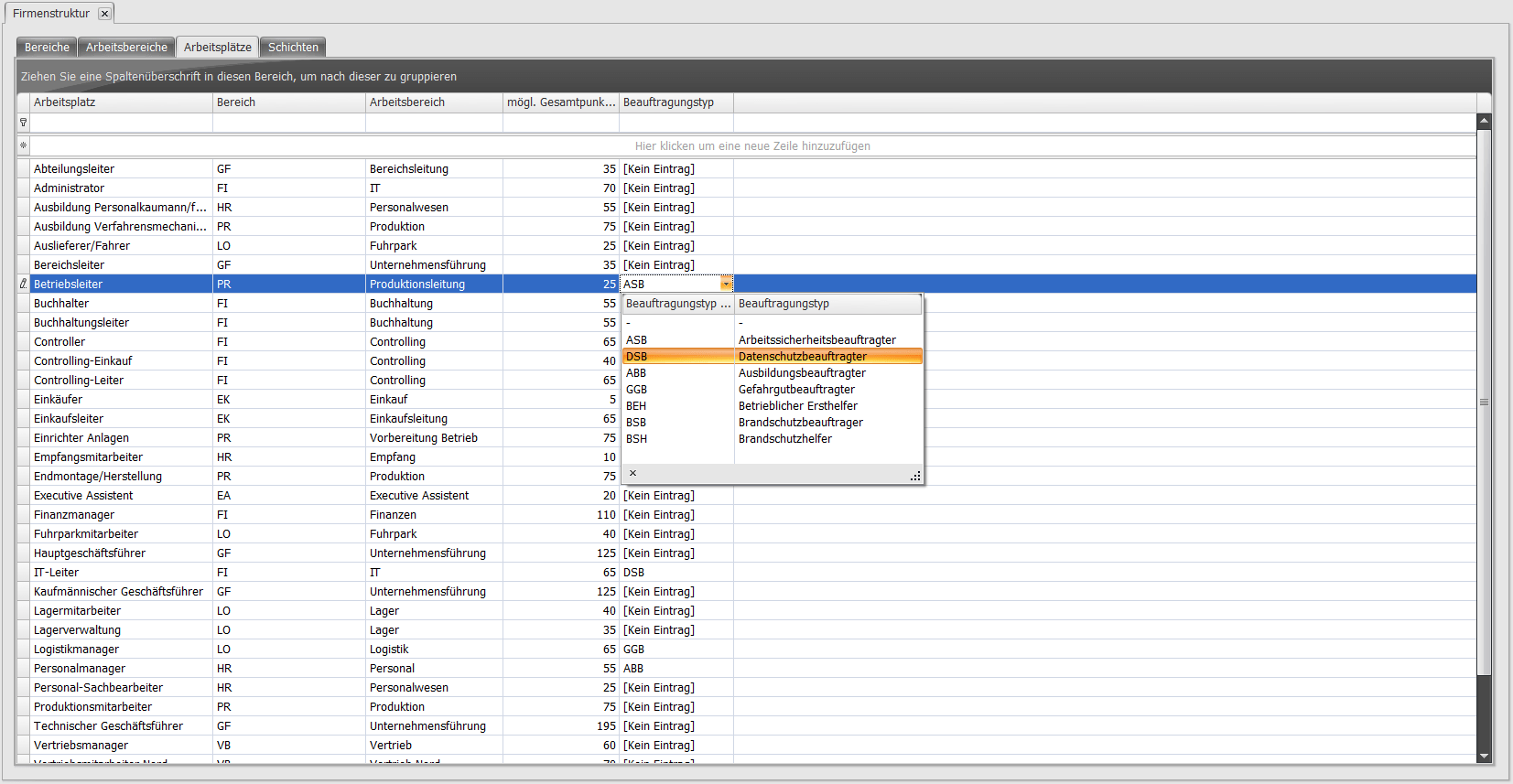Click the pencil edit indicator on Betriebsleiter row
Image resolution: width=1513 pixels, height=784 pixels.
[x=23, y=285]
